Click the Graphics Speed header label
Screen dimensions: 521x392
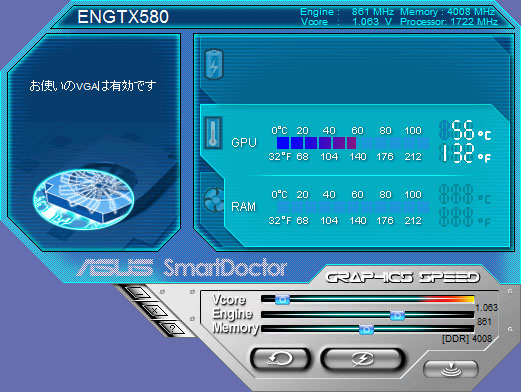click(402, 277)
